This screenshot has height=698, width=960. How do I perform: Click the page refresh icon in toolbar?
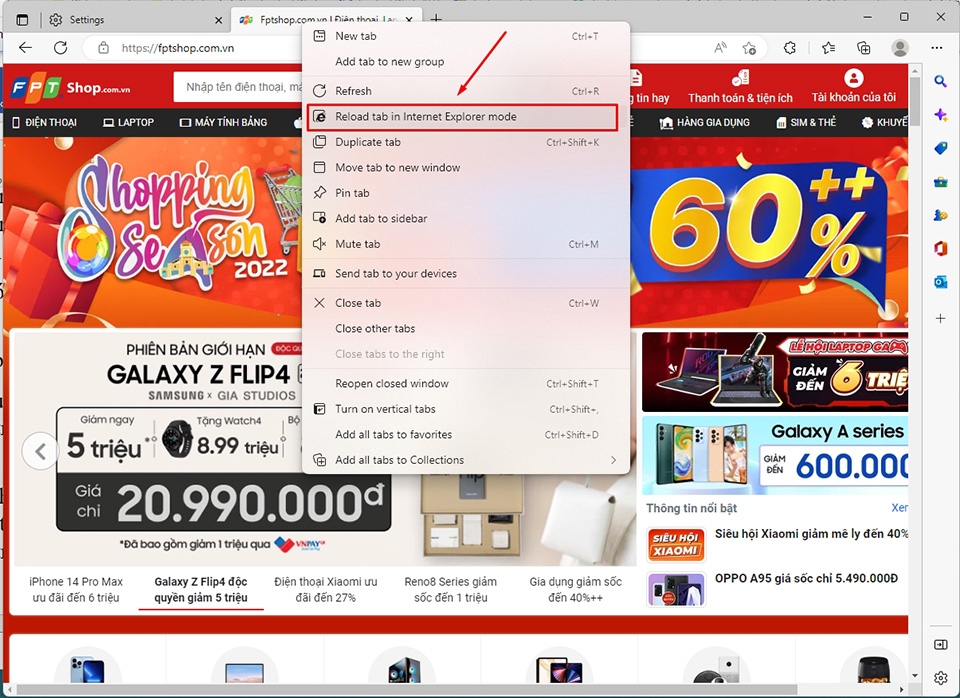61,48
